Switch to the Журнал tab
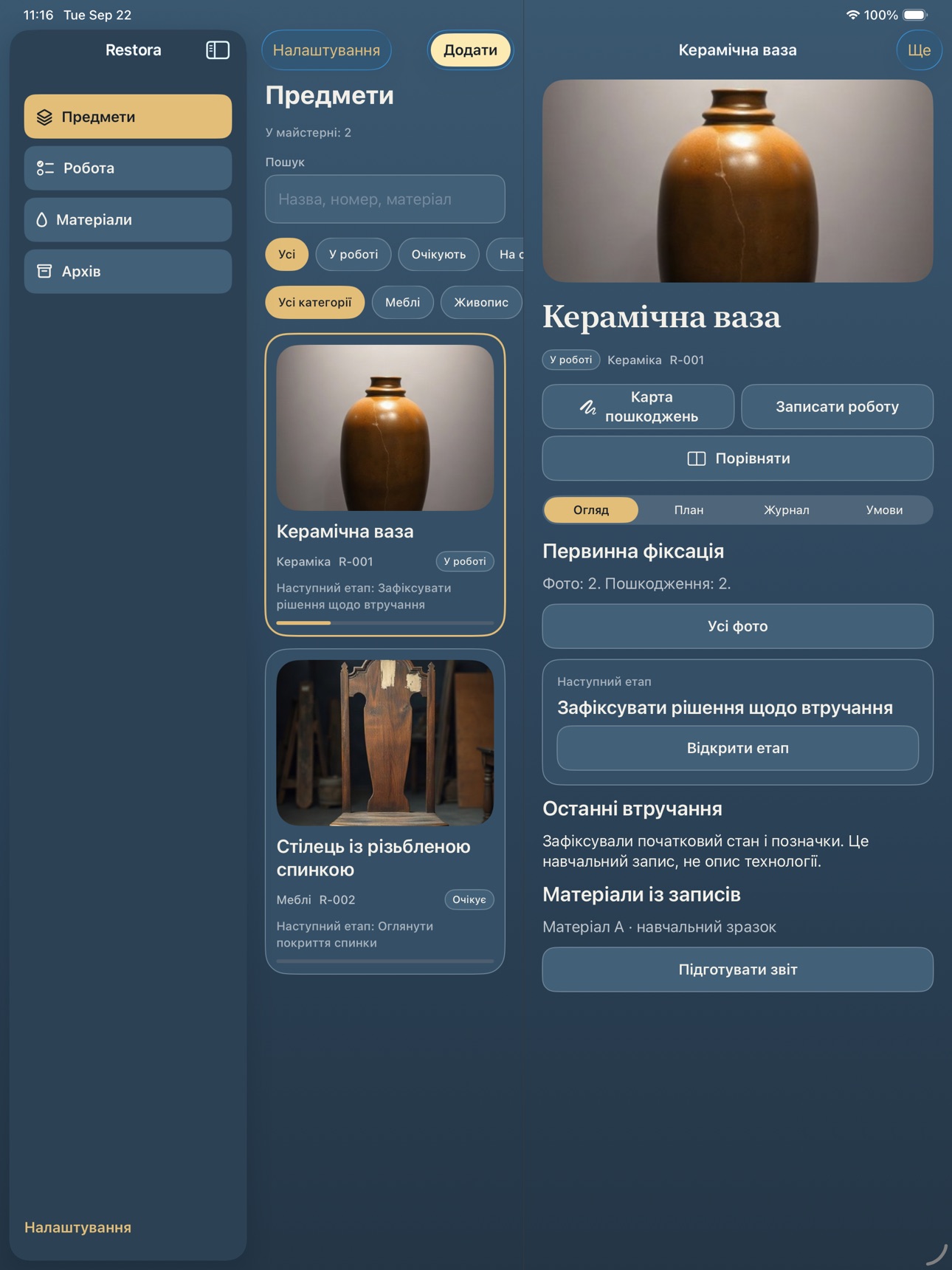Viewport: 952px width, 1270px height. (787, 510)
